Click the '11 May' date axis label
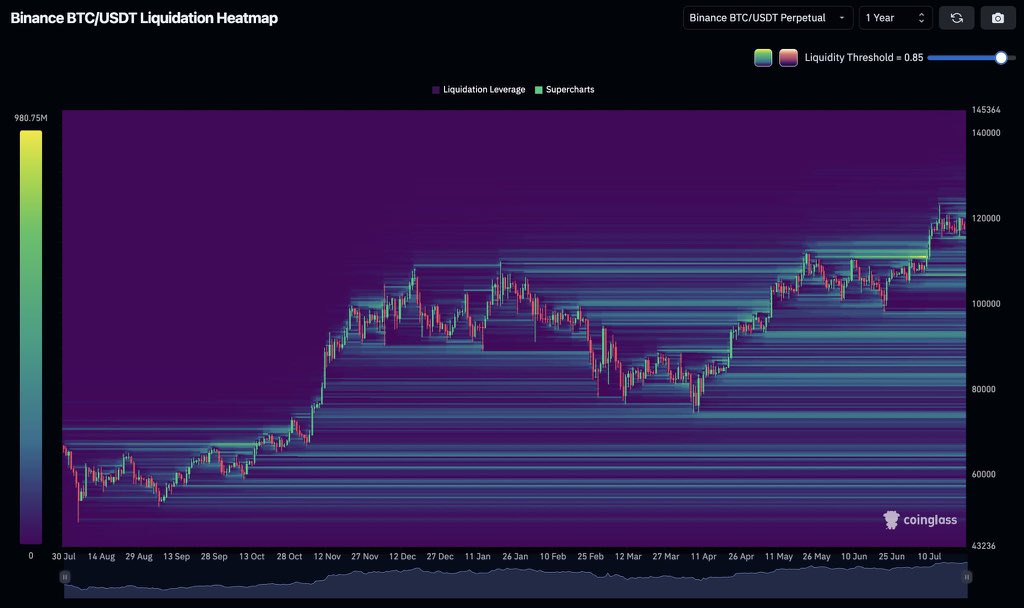This screenshot has width=1024, height=608. click(778, 556)
